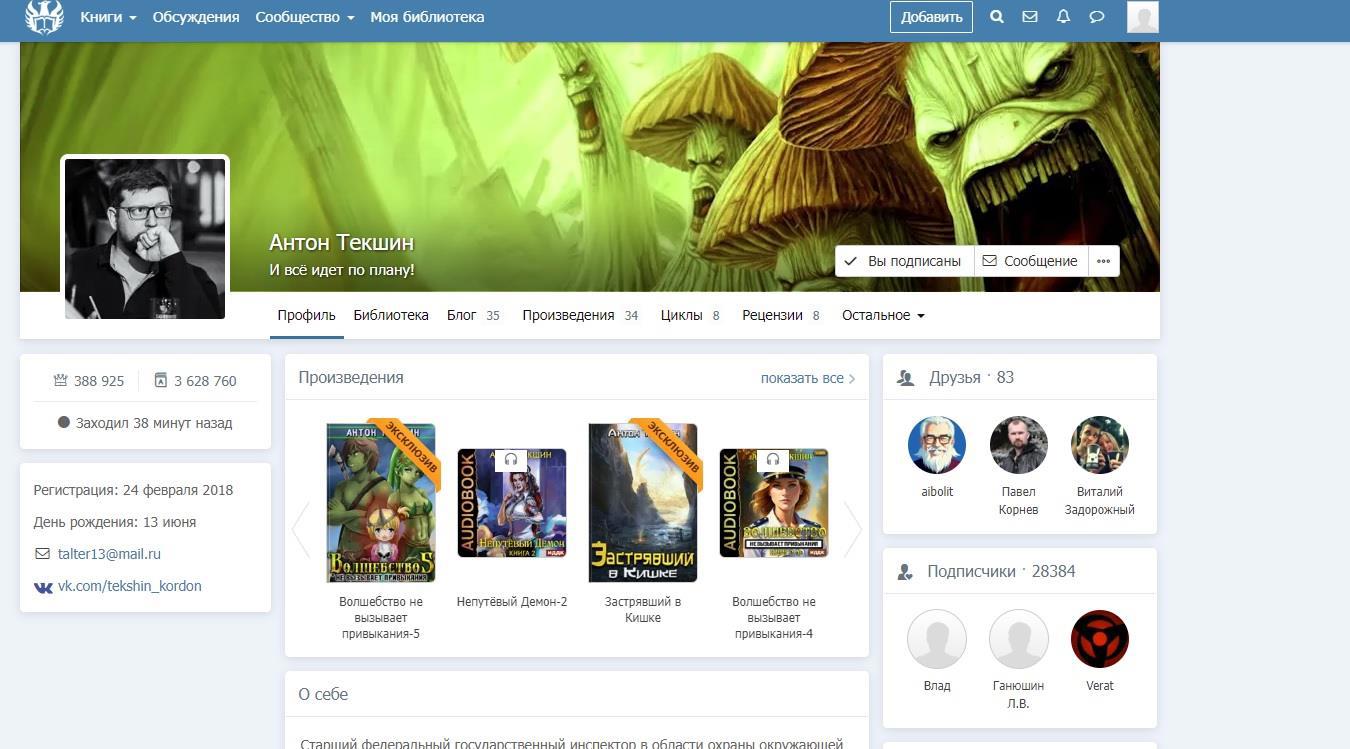The width and height of the screenshot is (1350, 749).
Task: Open Павел Корнев's friend avatar
Action: point(1019,445)
